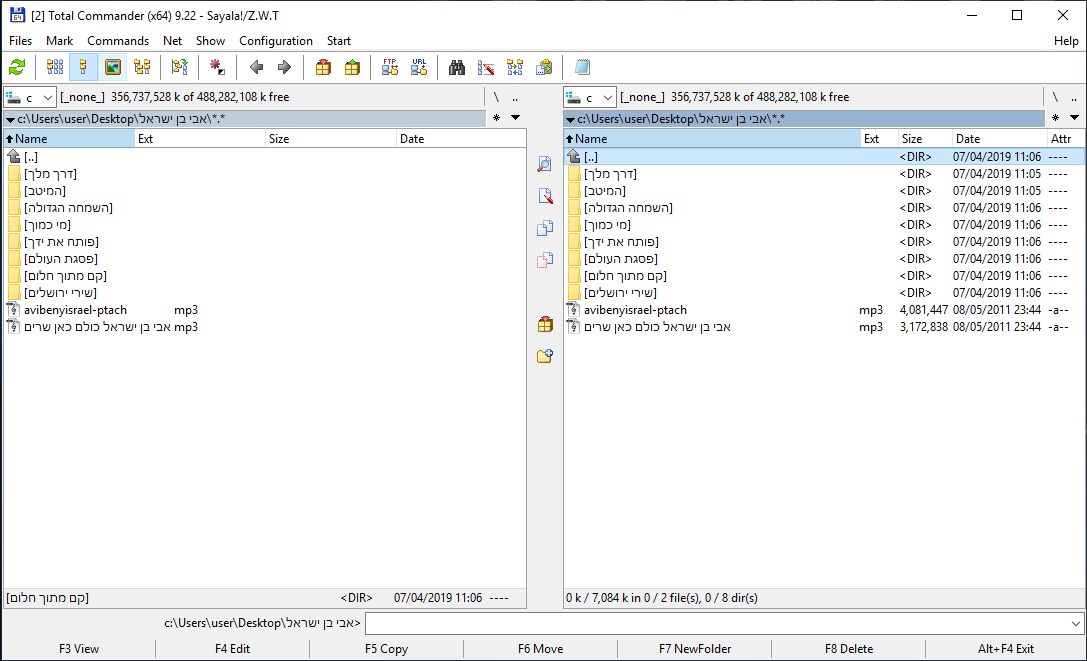Open the Files menu
Image resolution: width=1087 pixels, height=661 pixels.
click(20, 41)
